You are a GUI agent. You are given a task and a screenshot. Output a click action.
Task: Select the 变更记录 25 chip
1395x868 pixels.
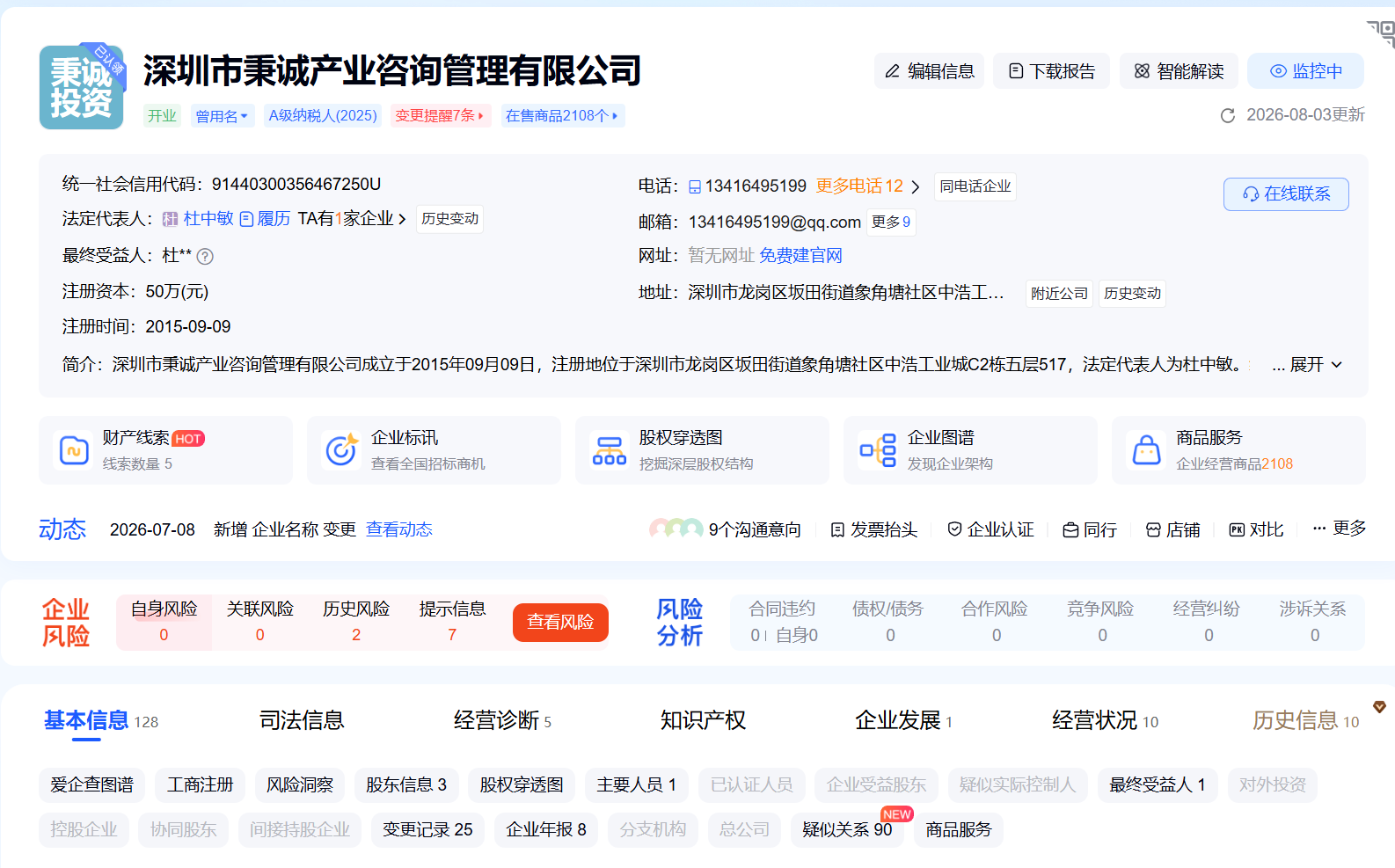(427, 829)
